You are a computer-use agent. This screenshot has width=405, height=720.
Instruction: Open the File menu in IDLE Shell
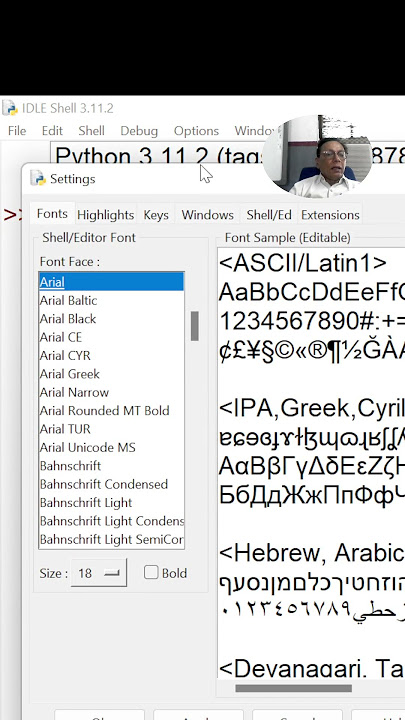coord(17,131)
